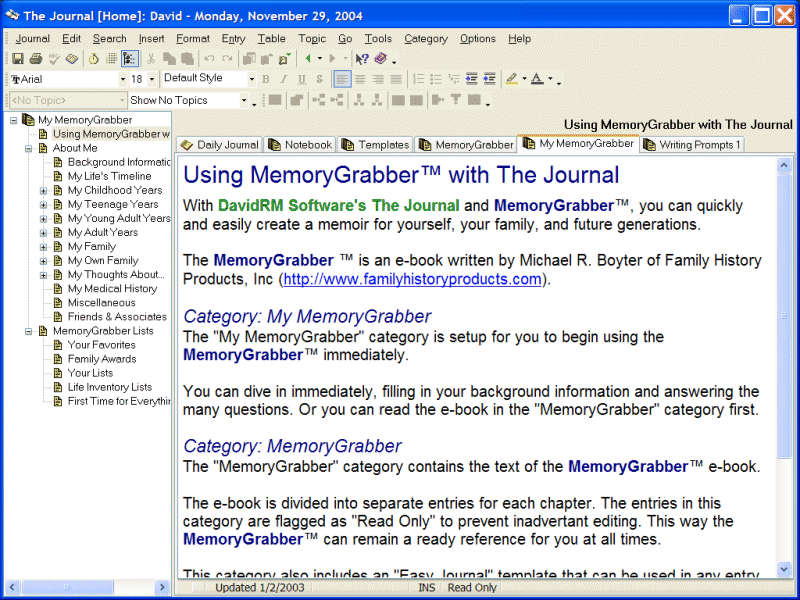Image resolution: width=800 pixels, height=600 pixels.
Task: Toggle left text alignment
Action: pyautogui.click(x=342, y=79)
